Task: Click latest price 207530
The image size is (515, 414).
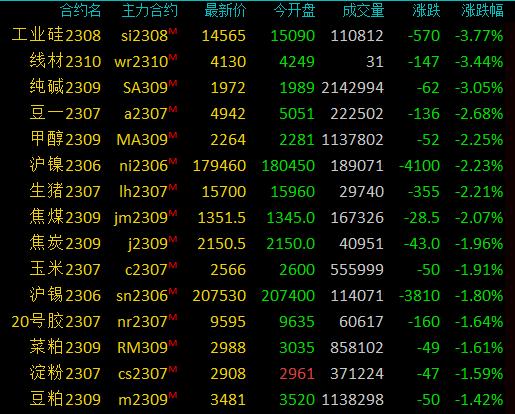Action: (x=219, y=296)
